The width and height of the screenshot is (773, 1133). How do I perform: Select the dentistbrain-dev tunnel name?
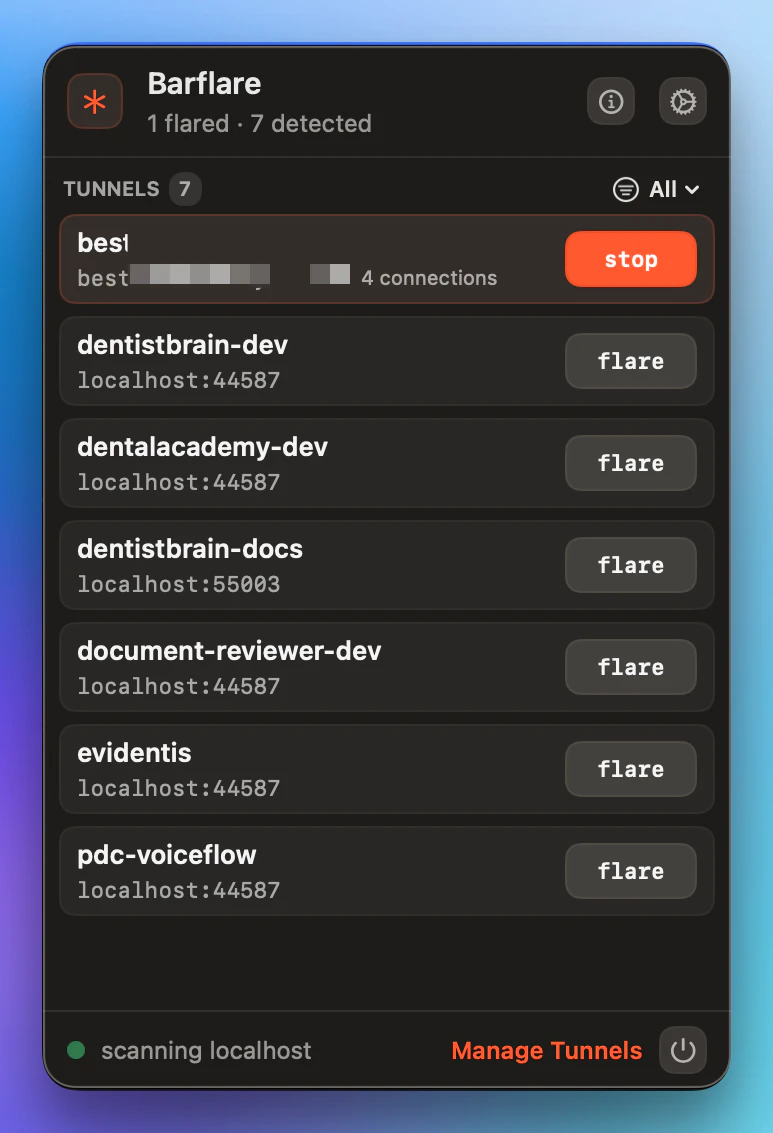(x=183, y=345)
